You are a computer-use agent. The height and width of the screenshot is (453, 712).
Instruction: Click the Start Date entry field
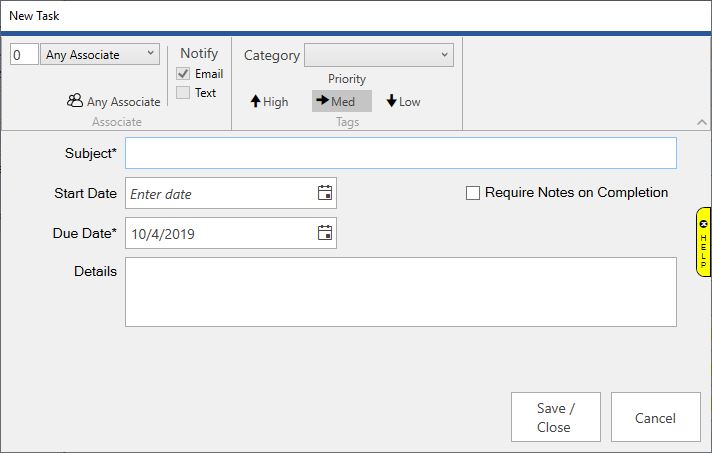click(218, 194)
